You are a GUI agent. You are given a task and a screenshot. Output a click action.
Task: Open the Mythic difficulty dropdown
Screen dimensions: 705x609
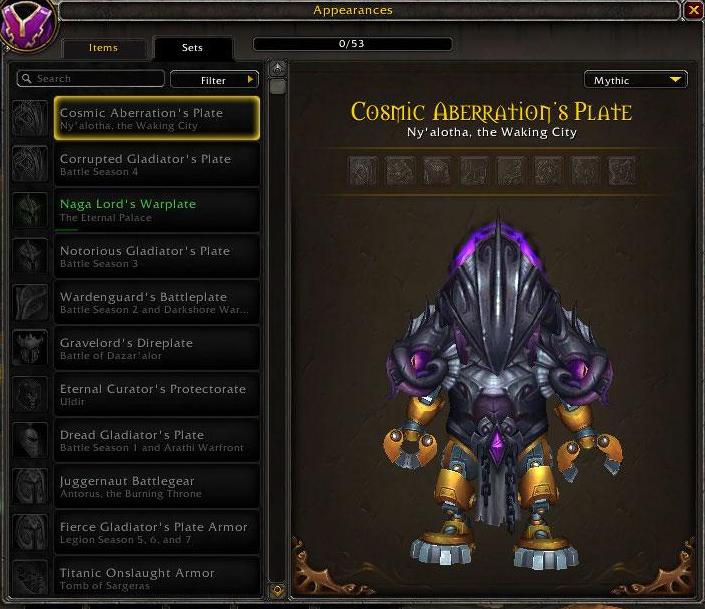(x=635, y=80)
